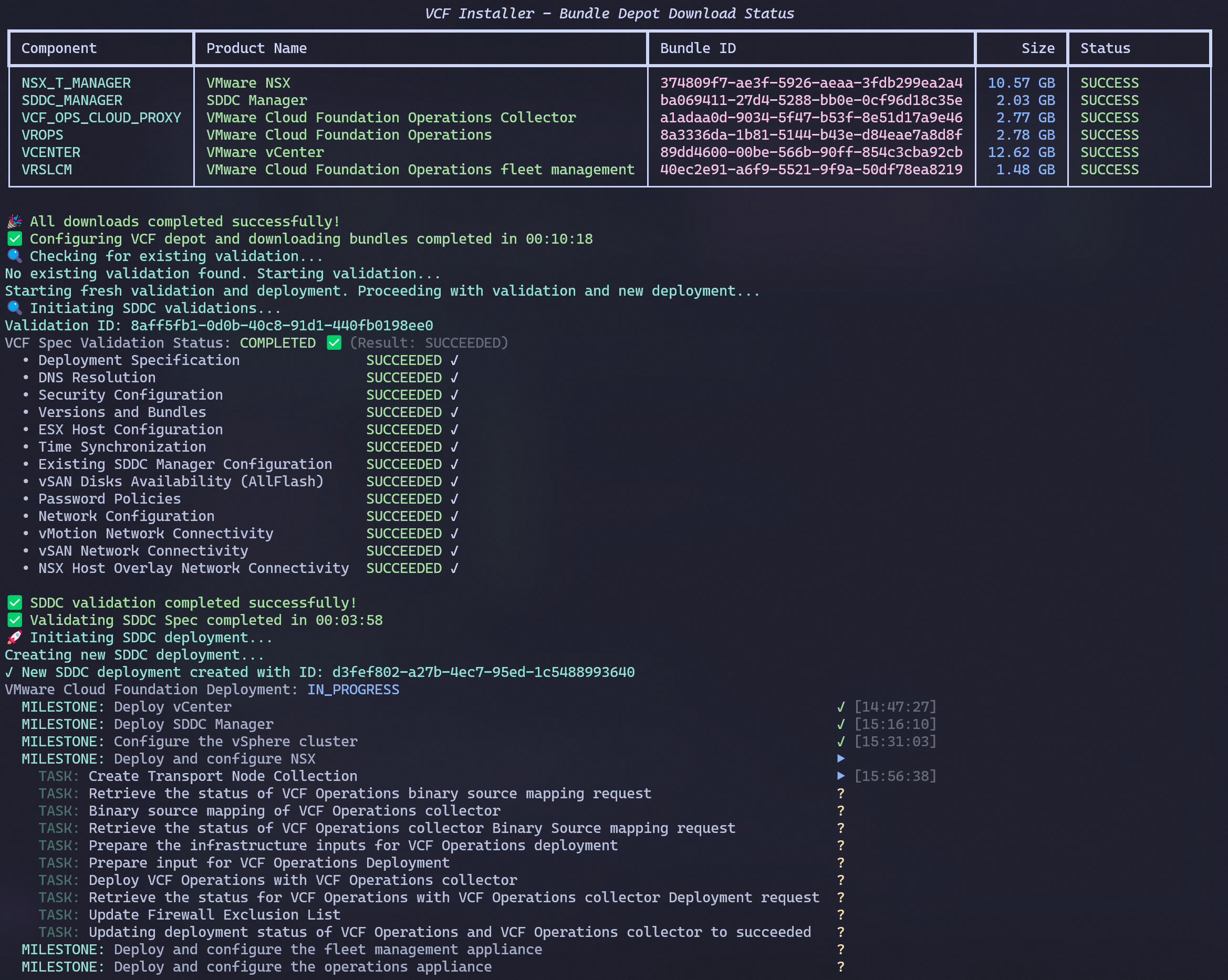
Task: Click the validation ID 8aff5fb1 text
Action: click(282, 326)
